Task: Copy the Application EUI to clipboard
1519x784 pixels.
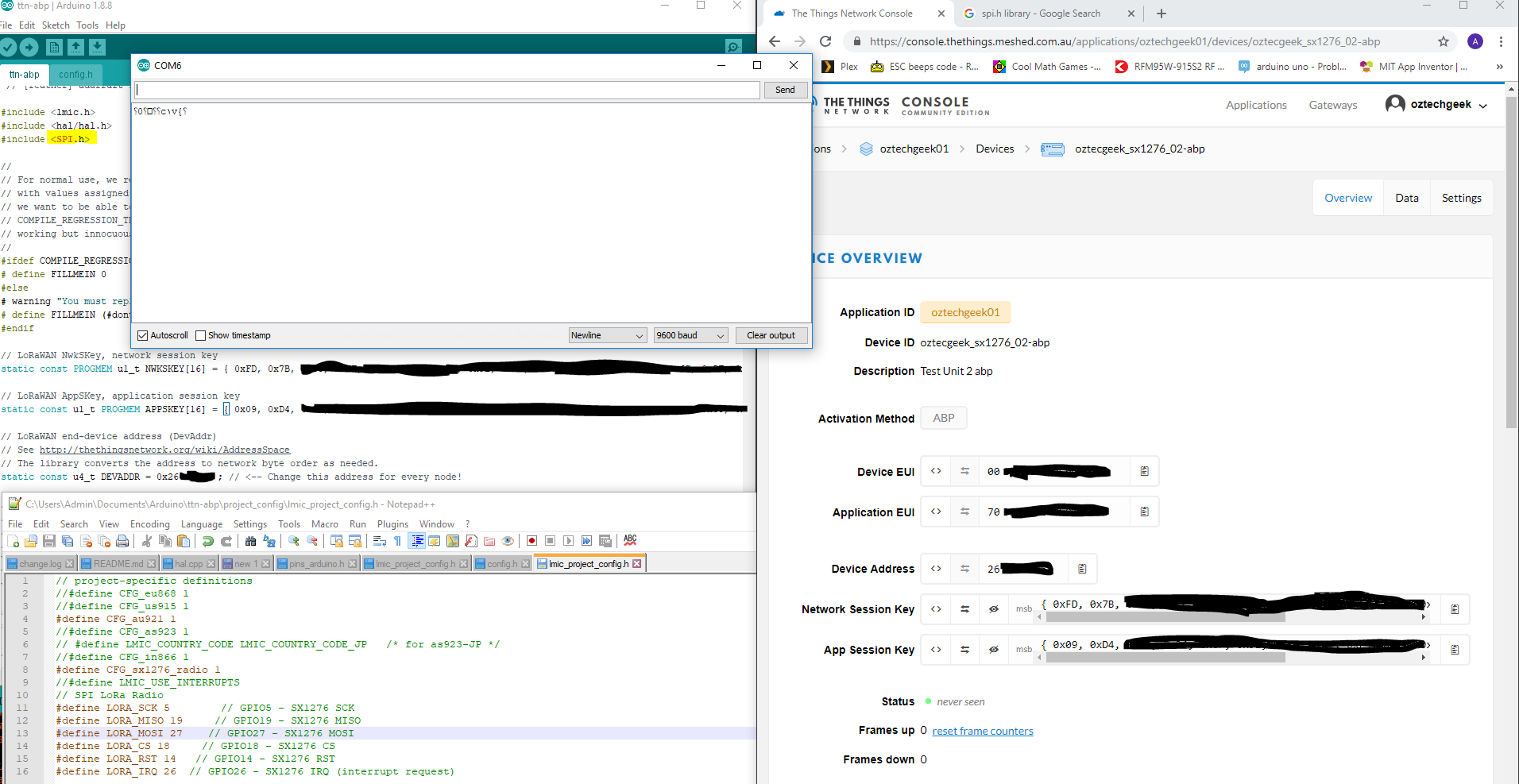Action: point(1145,512)
